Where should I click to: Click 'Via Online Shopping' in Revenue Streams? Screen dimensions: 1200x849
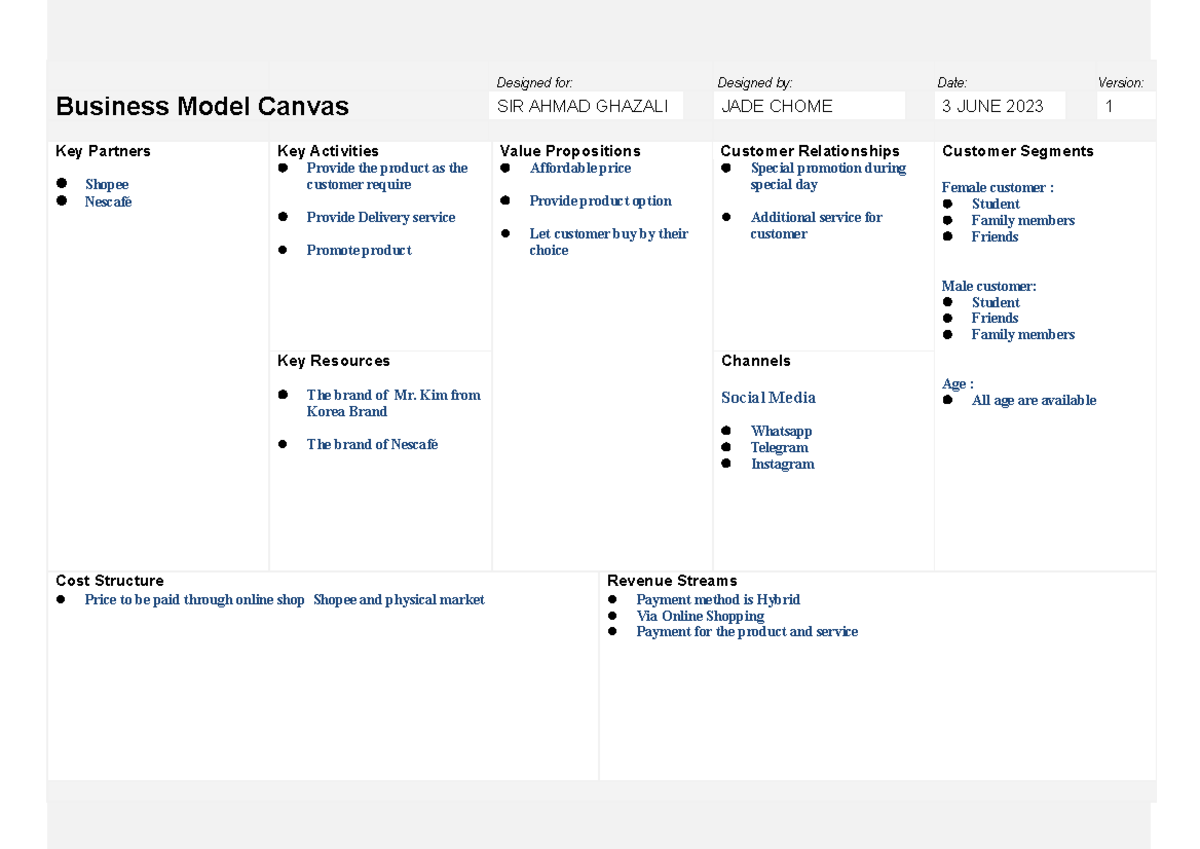tap(700, 616)
